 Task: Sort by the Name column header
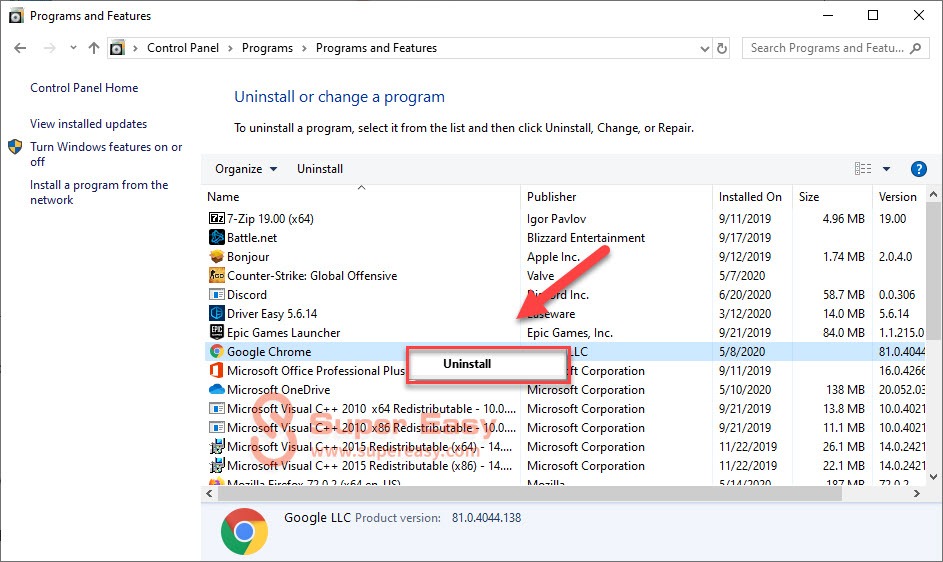pos(223,197)
